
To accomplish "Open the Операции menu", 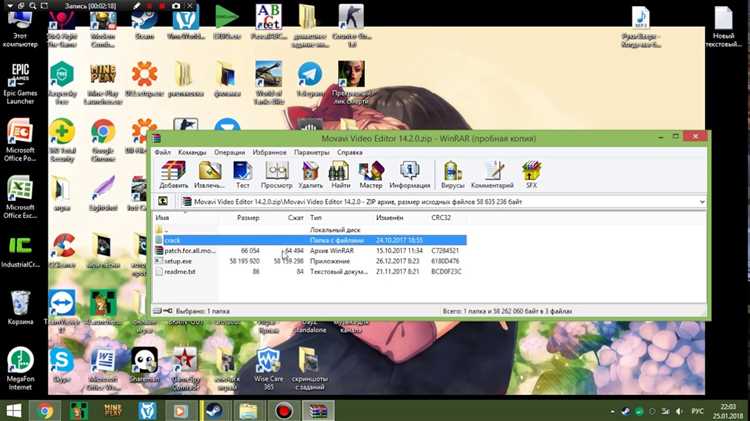I will click(x=229, y=152).
